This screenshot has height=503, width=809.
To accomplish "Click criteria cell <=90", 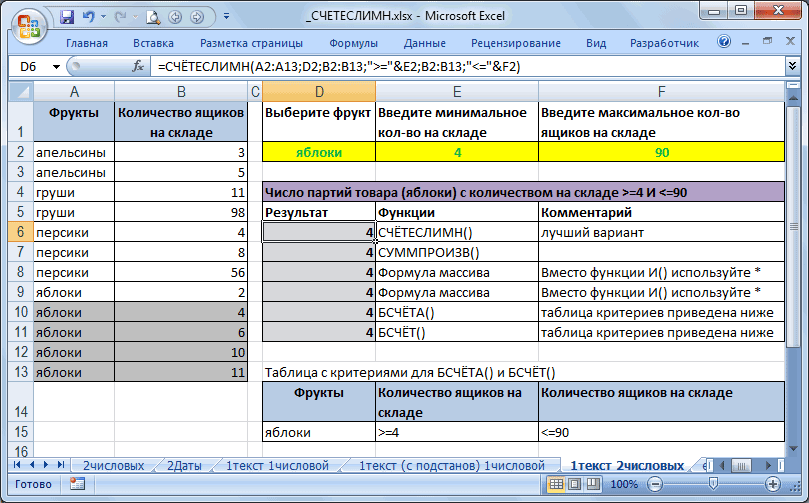I will [x=661, y=432].
